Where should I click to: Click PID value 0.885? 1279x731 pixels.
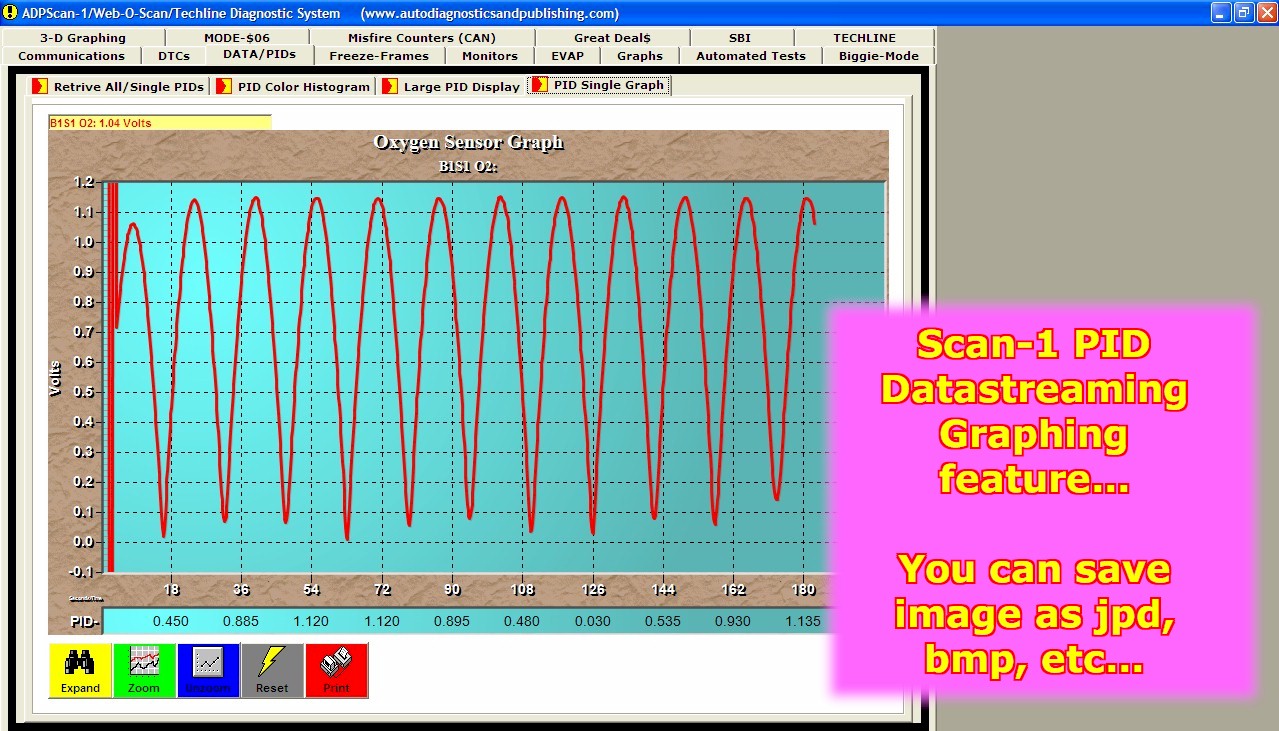tap(241, 621)
